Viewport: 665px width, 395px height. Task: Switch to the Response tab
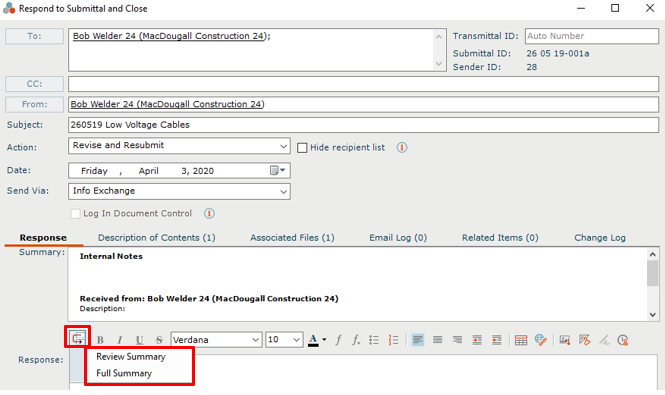pyautogui.click(x=43, y=238)
